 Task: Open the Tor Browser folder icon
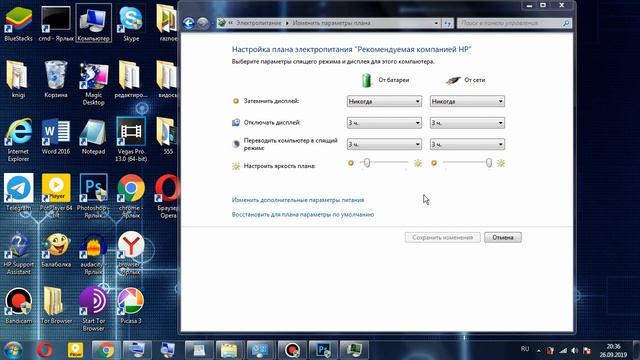[56, 305]
